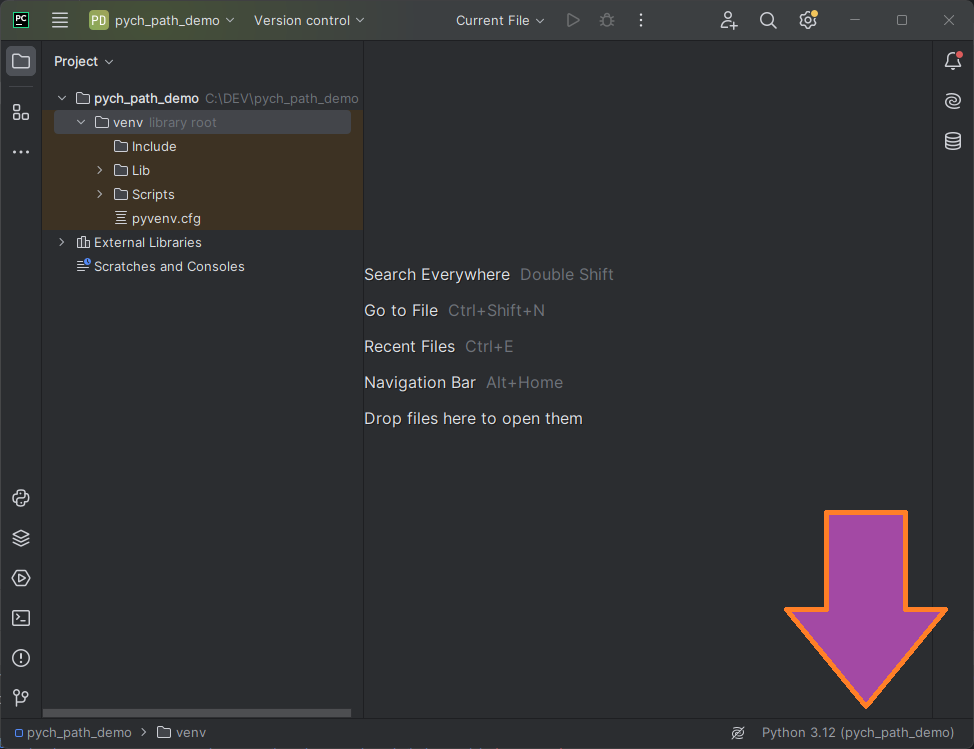Open the pych_path_demo project dropdown
974x749 pixels.
174,20
